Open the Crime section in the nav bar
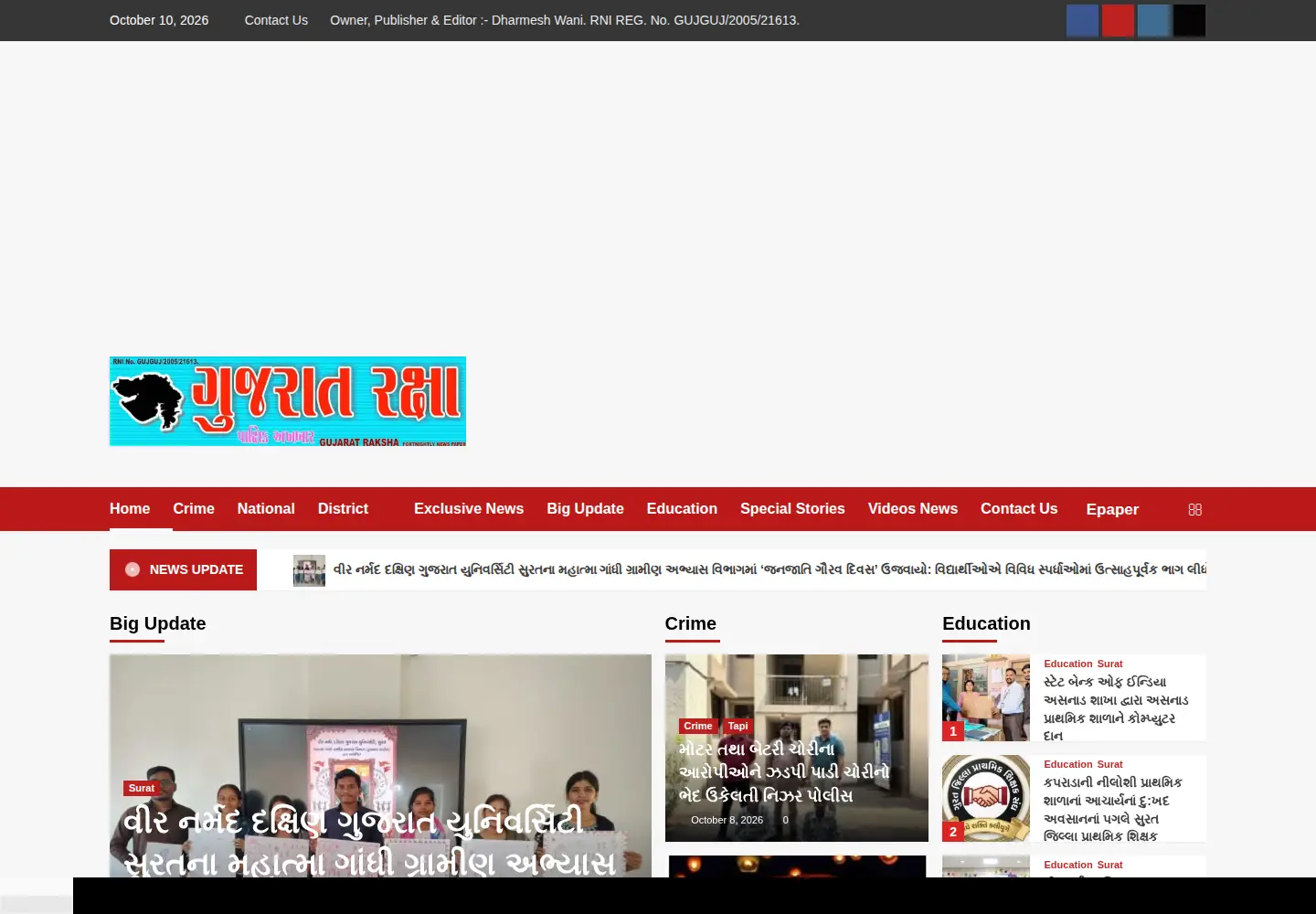 [194, 508]
